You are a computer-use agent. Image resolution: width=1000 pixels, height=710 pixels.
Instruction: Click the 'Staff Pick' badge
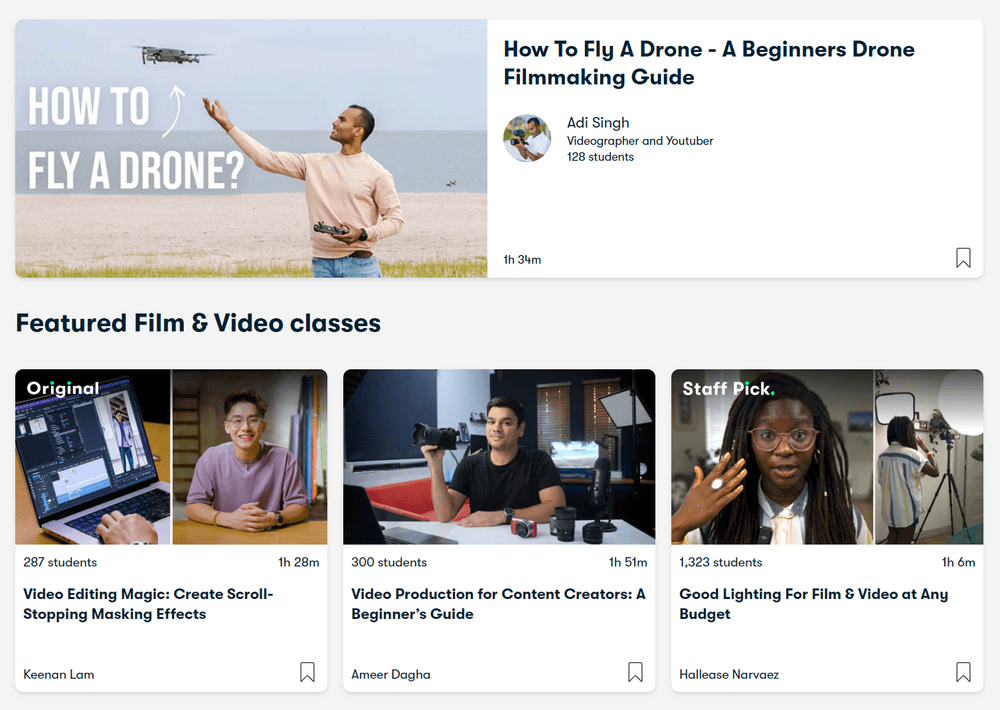pyautogui.click(x=728, y=388)
